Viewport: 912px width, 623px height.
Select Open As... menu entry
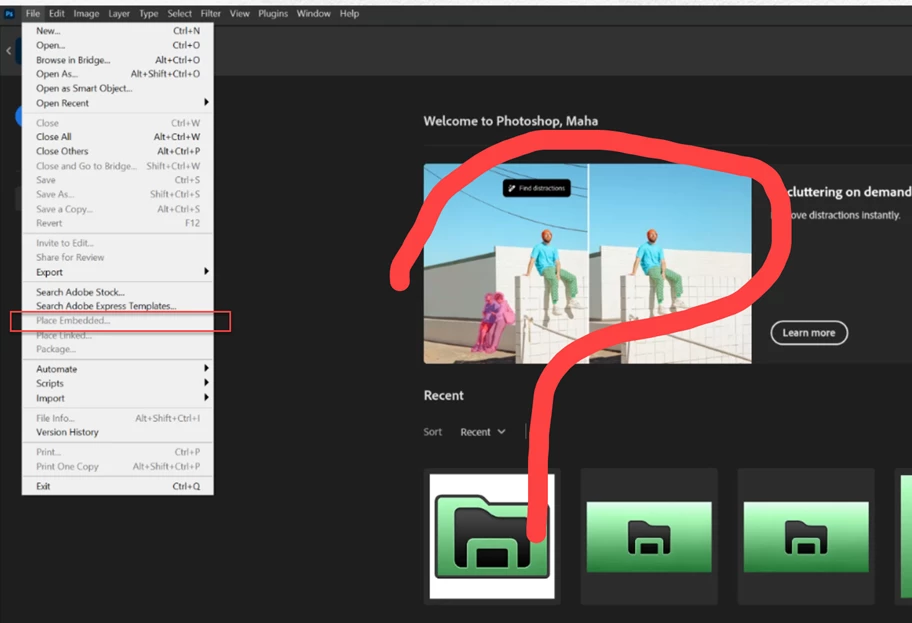117,74
